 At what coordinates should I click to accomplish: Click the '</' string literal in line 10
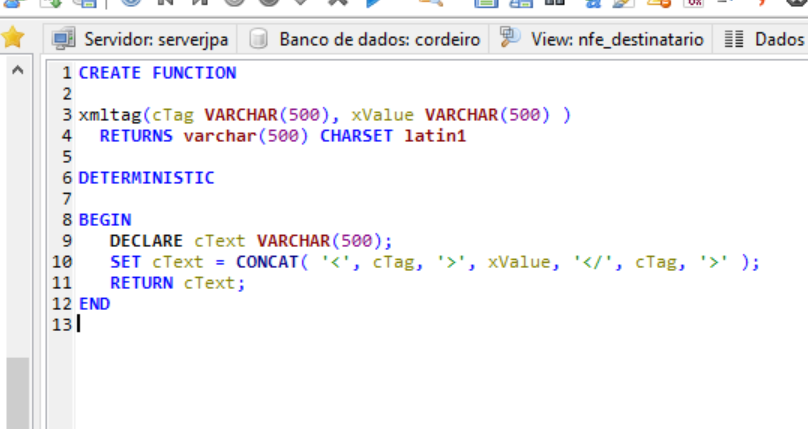[592, 262]
